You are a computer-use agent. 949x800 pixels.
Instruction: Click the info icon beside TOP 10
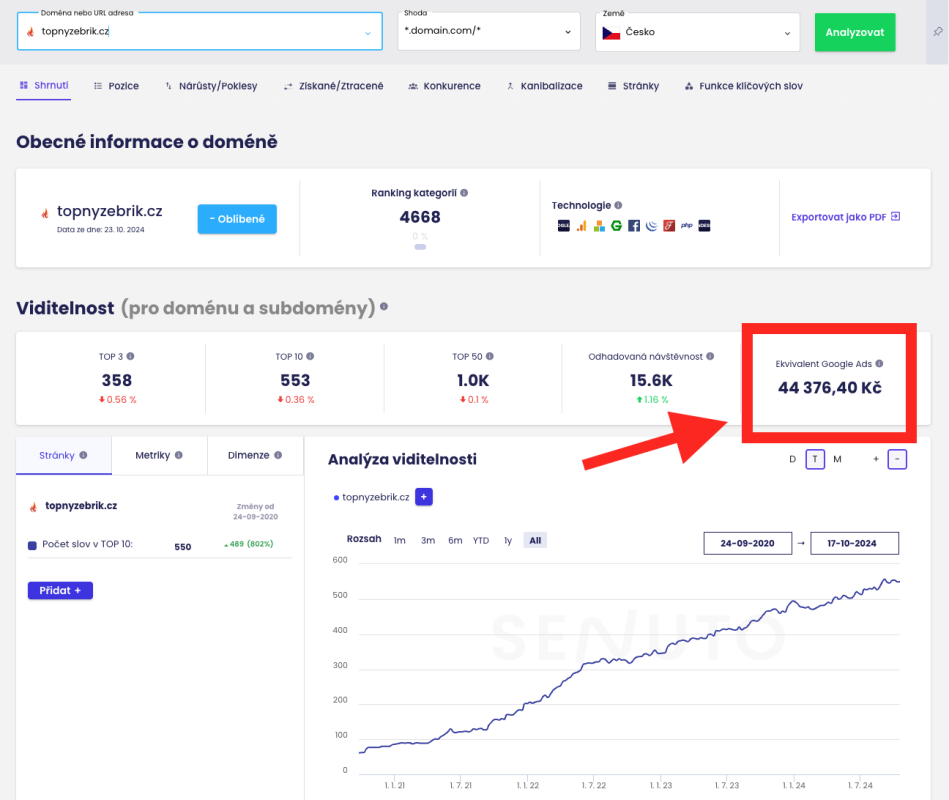point(310,356)
